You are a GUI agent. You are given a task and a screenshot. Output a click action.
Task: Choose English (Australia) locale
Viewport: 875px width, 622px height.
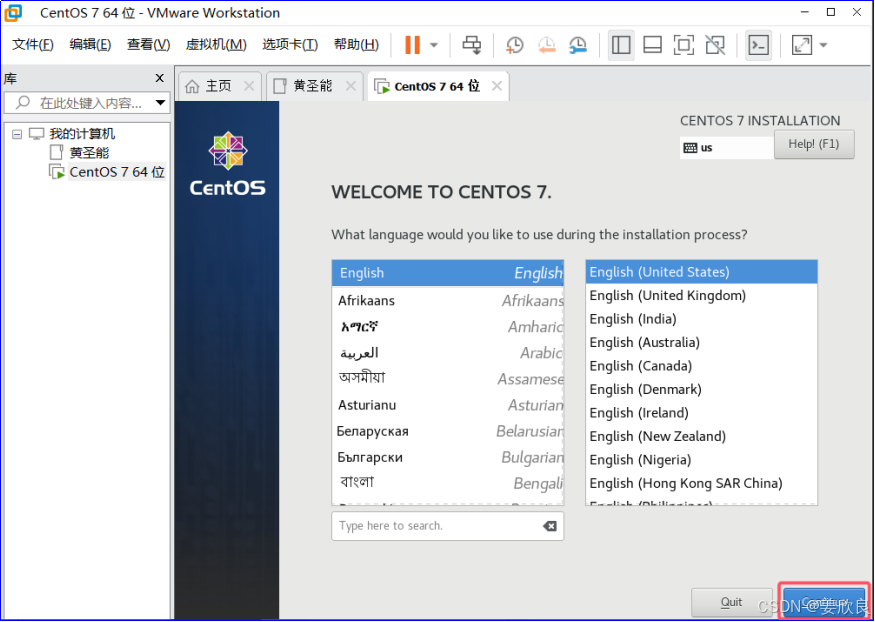tap(701, 342)
